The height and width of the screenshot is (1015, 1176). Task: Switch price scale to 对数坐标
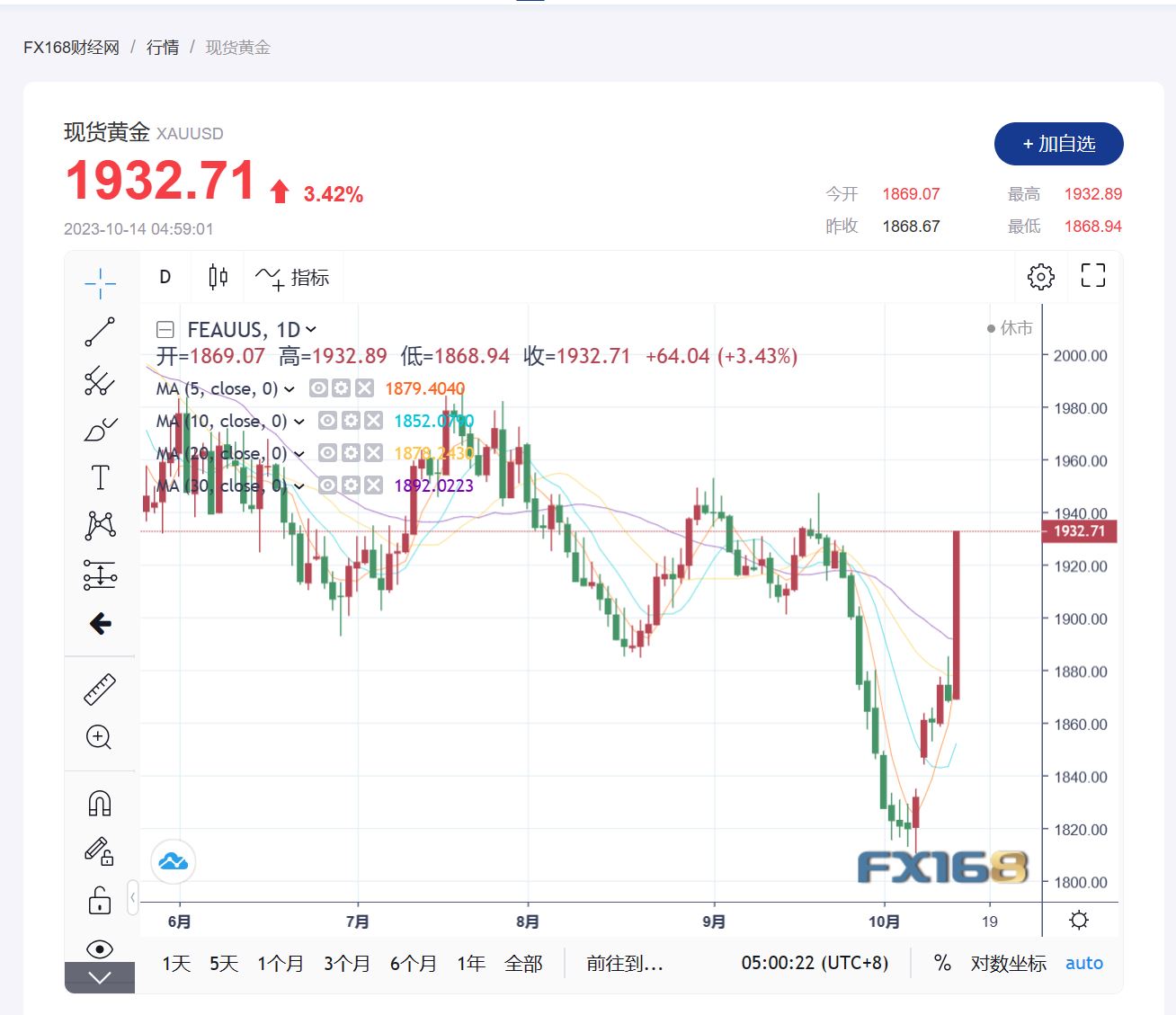point(1007,963)
